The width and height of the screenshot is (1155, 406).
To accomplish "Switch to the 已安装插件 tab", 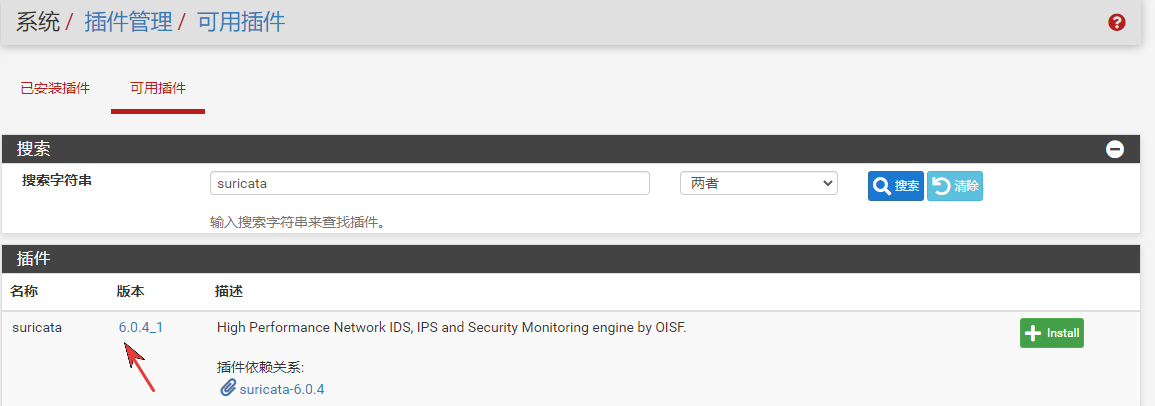I will (x=55, y=88).
